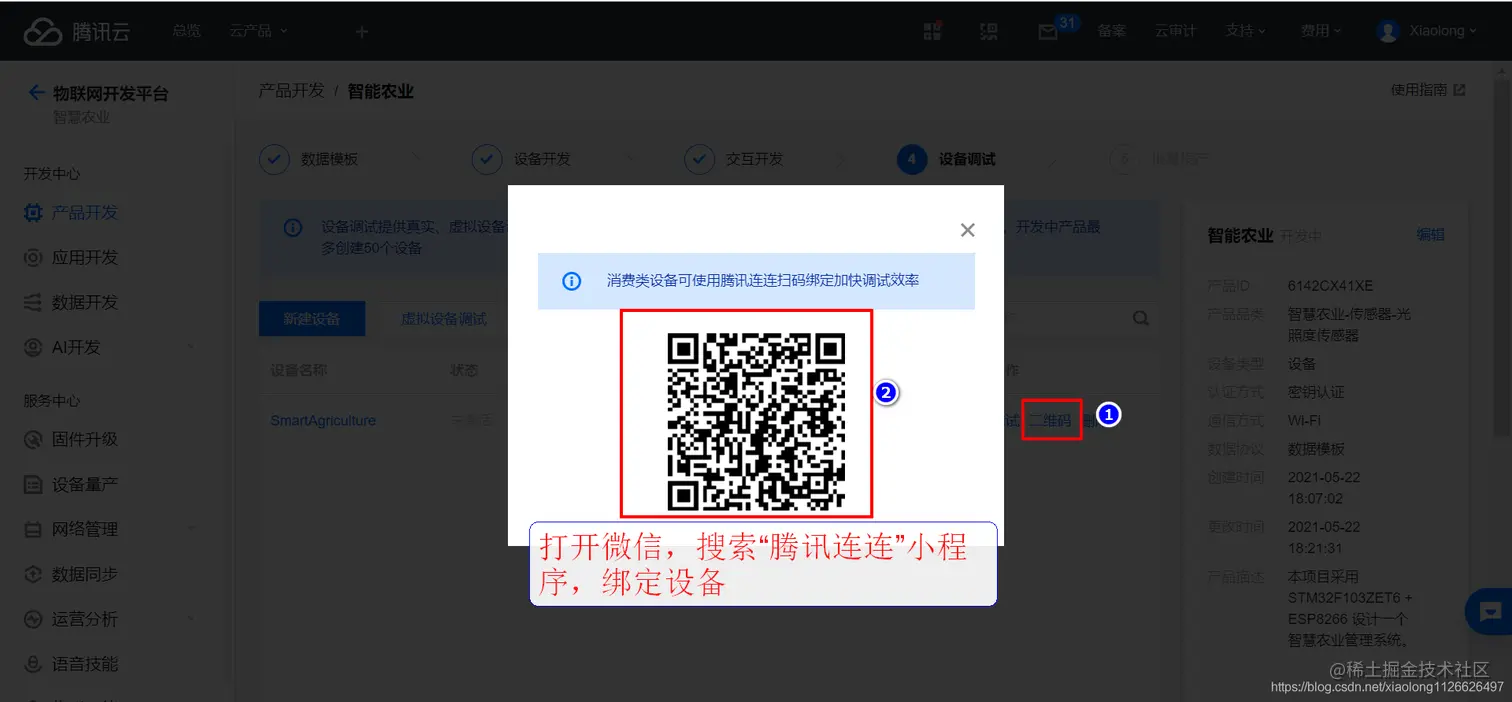
Task: Click the user avatar icon
Action: pos(1388,31)
